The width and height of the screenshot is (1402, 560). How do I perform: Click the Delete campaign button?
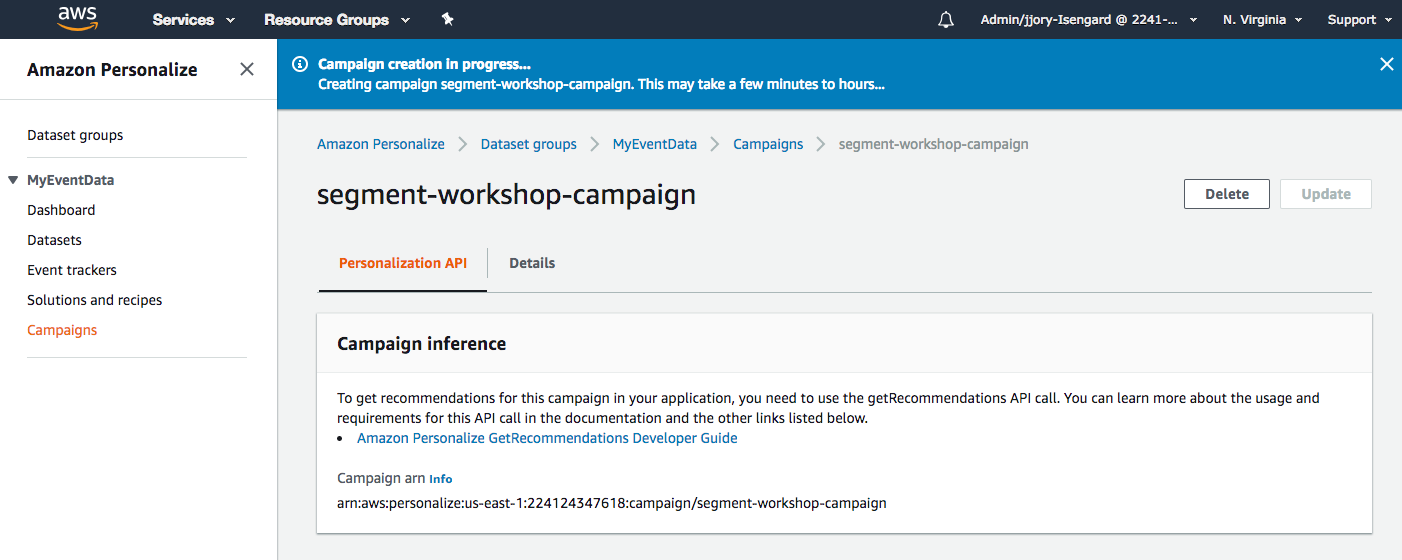click(x=1226, y=194)
